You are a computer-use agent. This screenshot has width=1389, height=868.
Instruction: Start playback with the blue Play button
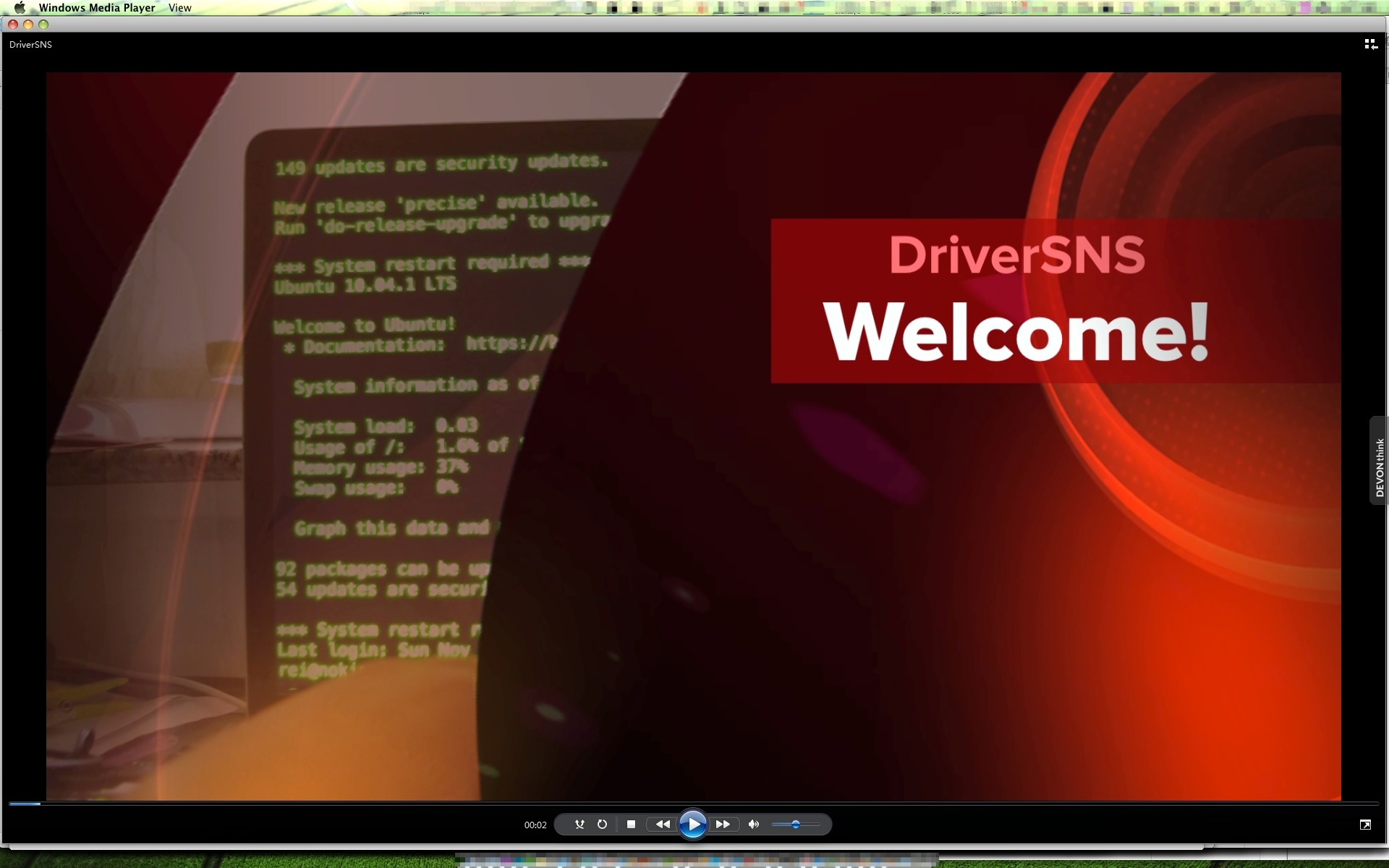coord(692,824)
